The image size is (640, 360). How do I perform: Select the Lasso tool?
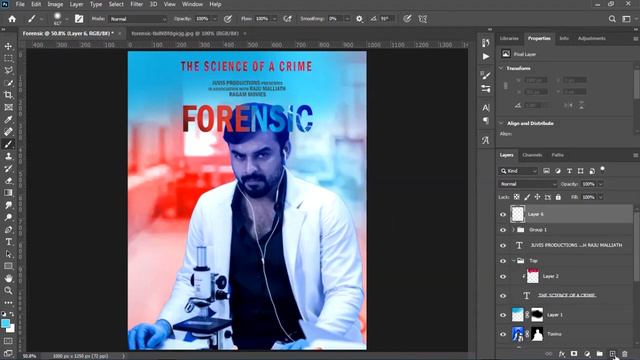[x=8, y=71]
